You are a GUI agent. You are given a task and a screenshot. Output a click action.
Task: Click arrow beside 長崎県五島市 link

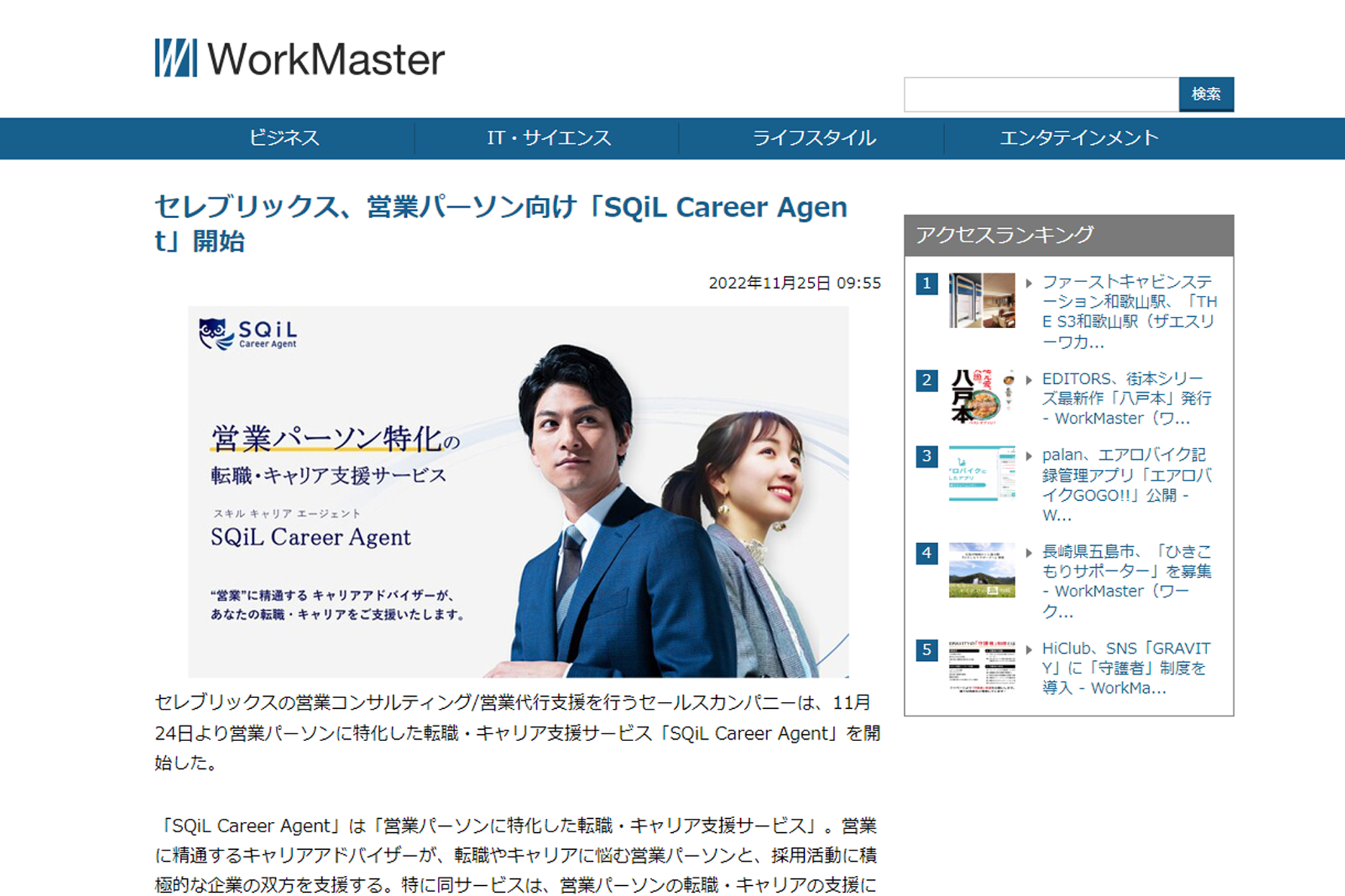pos(1029,553)
